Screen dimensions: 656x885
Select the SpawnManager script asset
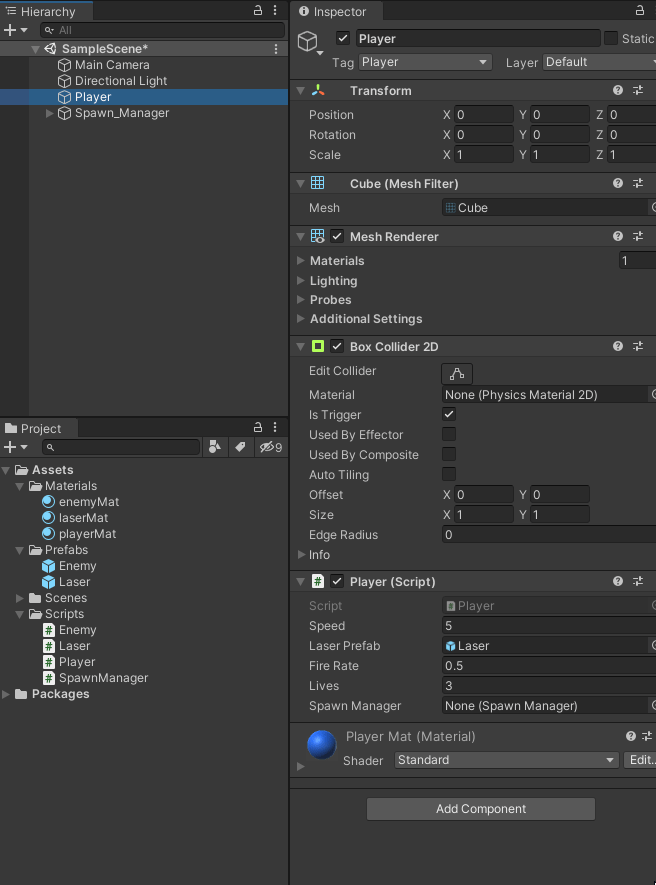click(x=95, y=678)
